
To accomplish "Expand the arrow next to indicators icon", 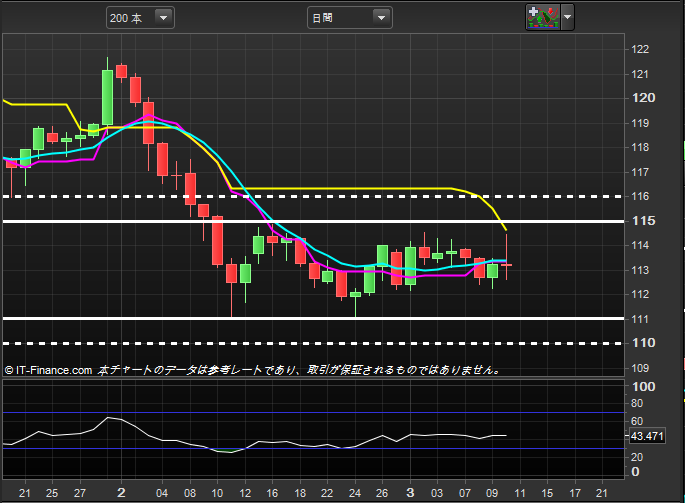I will click(567, 17).
